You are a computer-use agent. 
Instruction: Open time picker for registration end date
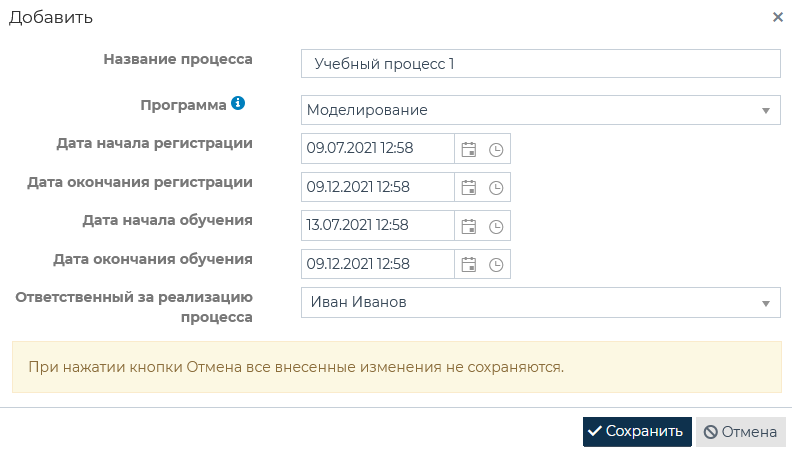click(495, 188)
